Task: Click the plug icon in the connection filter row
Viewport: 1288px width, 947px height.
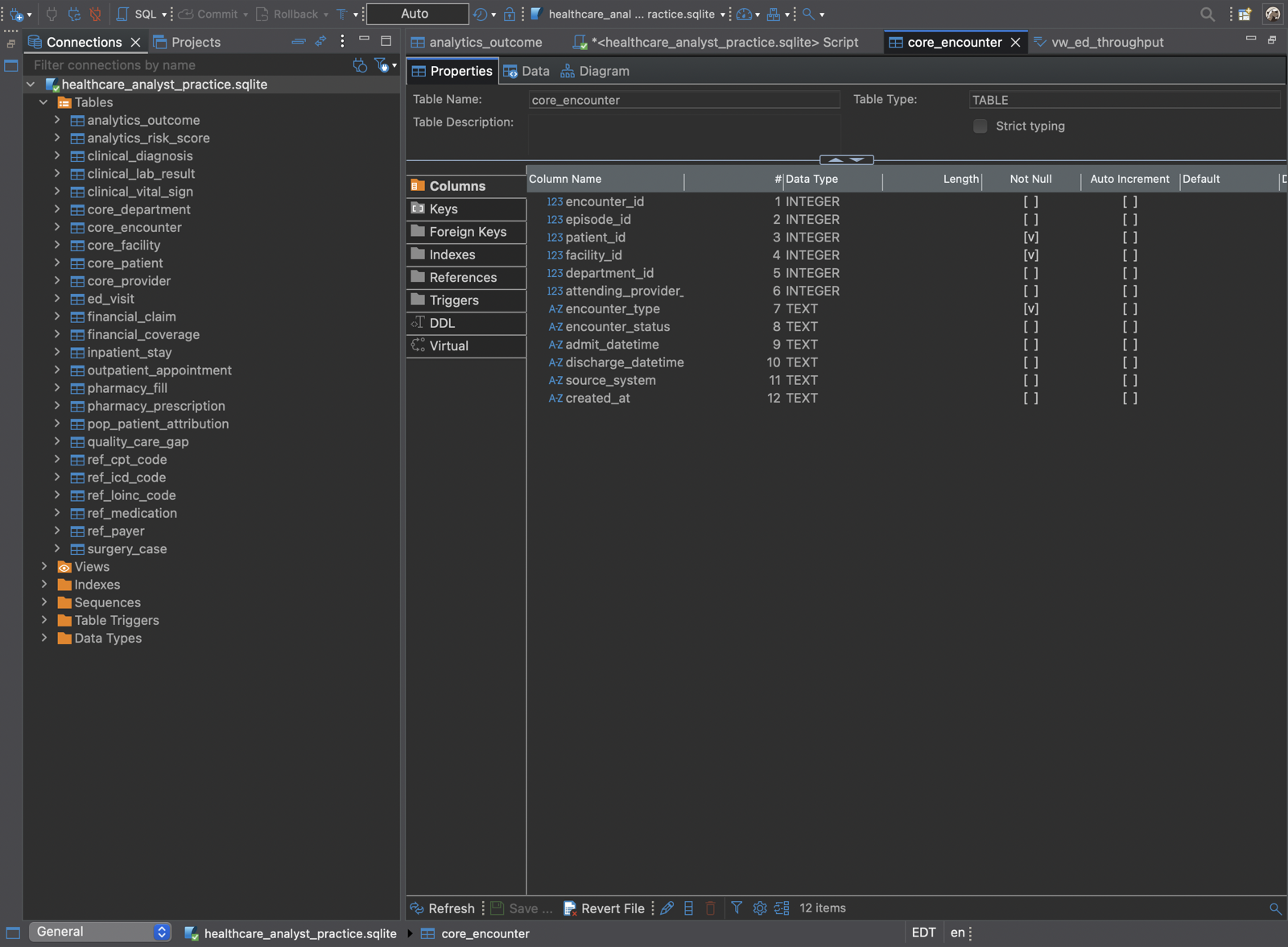Action: pos(360,65)
